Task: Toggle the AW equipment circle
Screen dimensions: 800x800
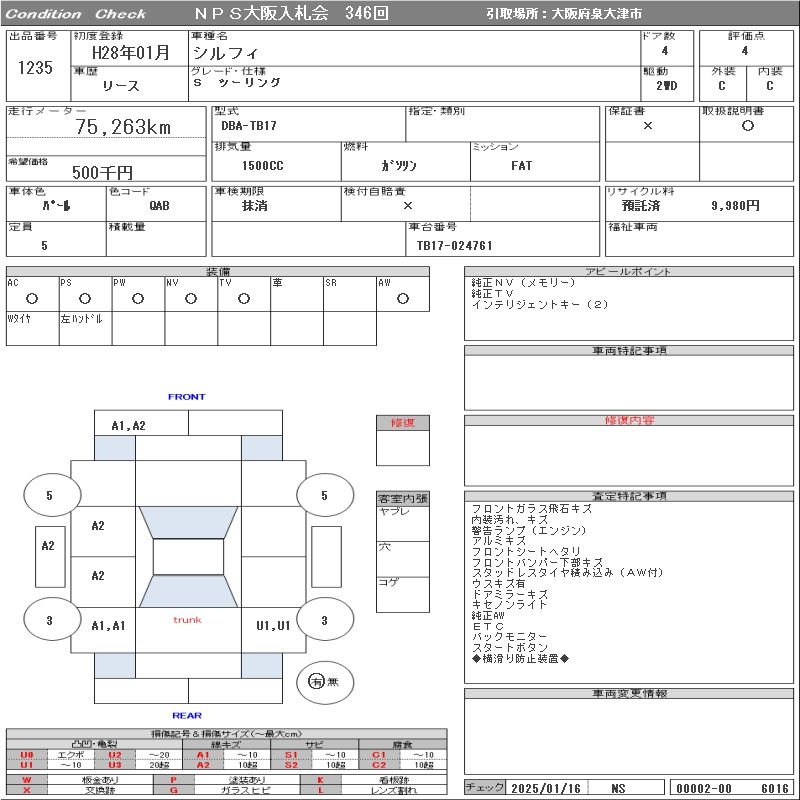Action: click(402, 298)
